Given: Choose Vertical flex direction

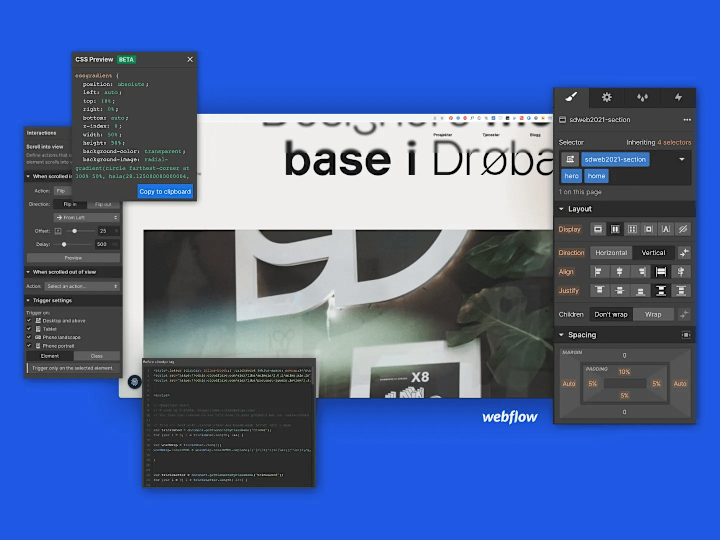Looking at the screenshot, I should (653, 253).
